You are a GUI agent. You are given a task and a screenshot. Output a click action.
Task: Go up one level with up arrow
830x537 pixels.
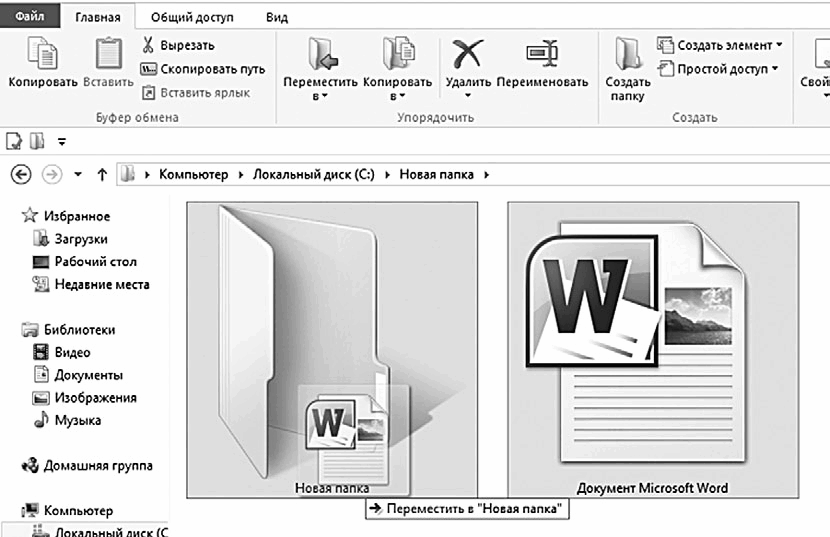pyautogui.click(x=102, y=174)
